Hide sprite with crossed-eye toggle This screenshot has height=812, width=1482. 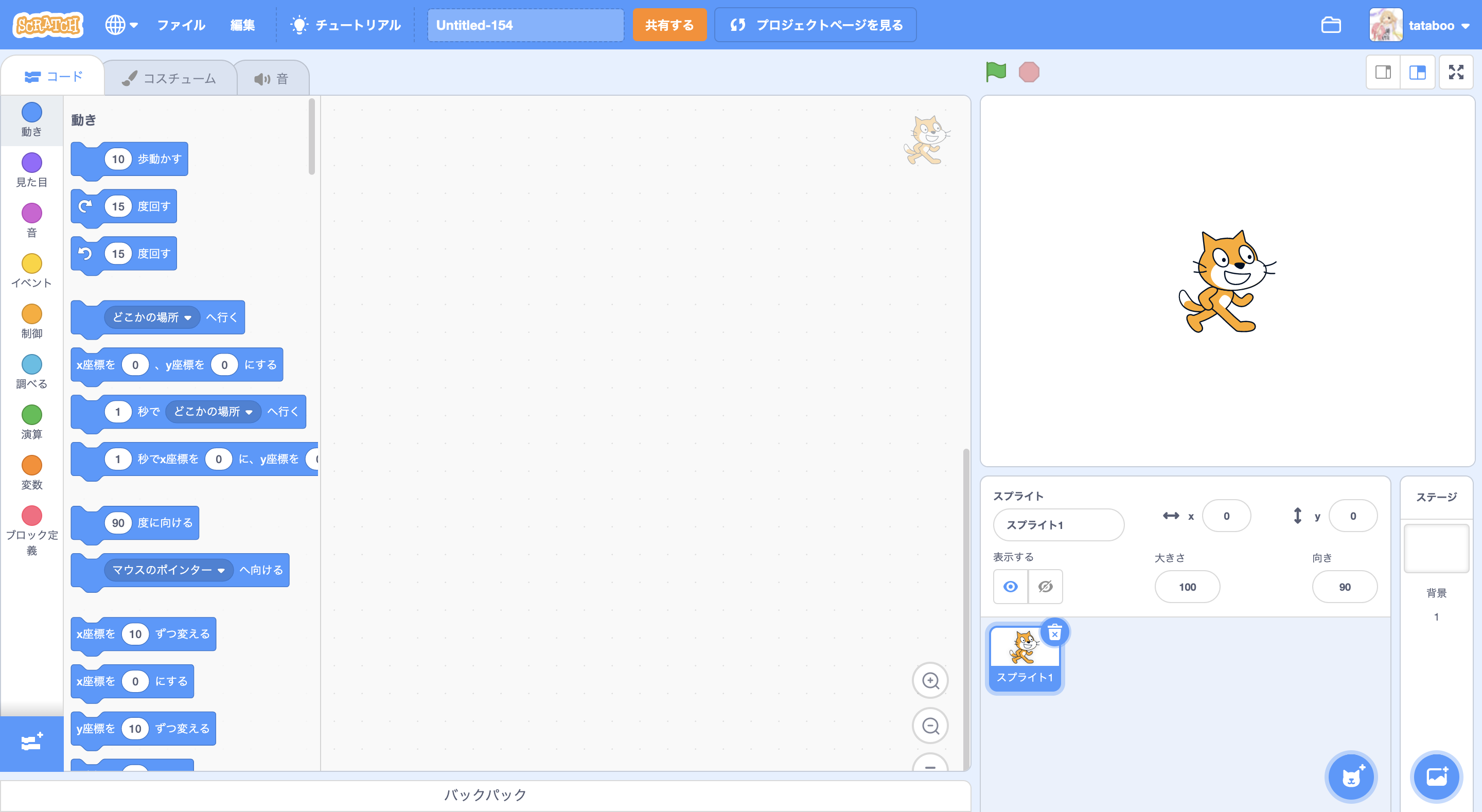click(x=1045, y=587)
